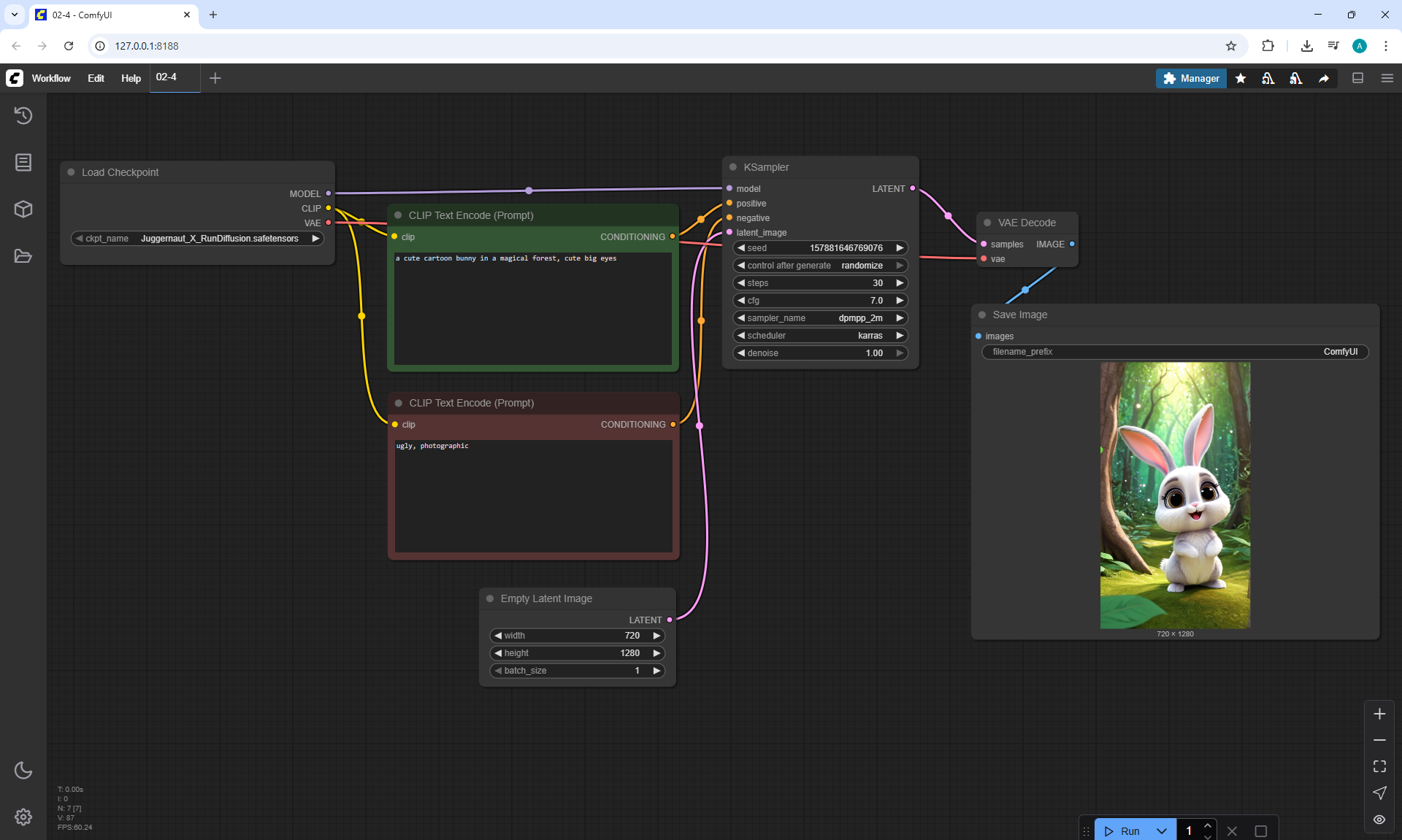Toggle link visibility eye icon
The image size is (1402, 840).
[x=1379, y=820]
